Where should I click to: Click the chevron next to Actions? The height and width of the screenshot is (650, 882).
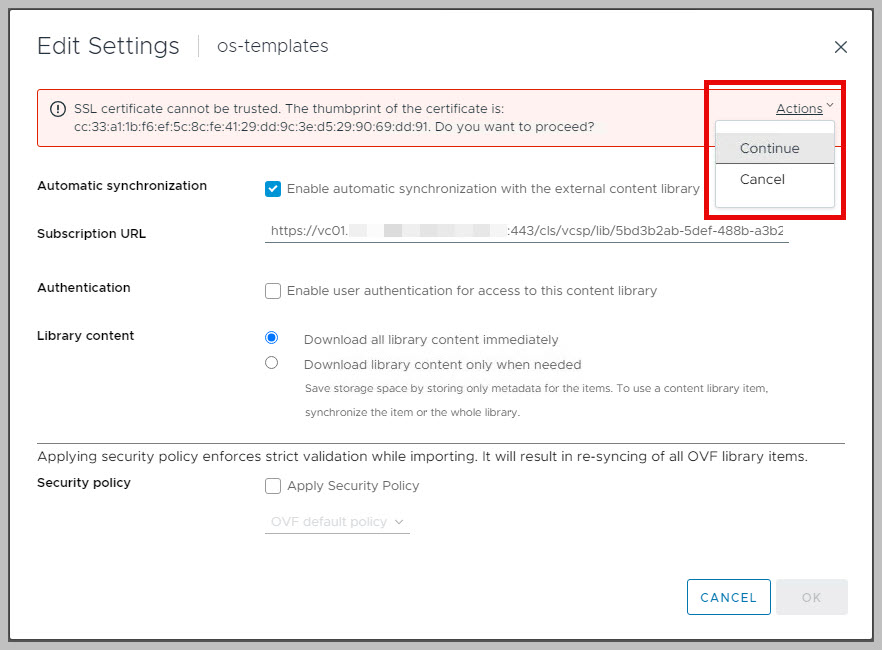[830, 105]
